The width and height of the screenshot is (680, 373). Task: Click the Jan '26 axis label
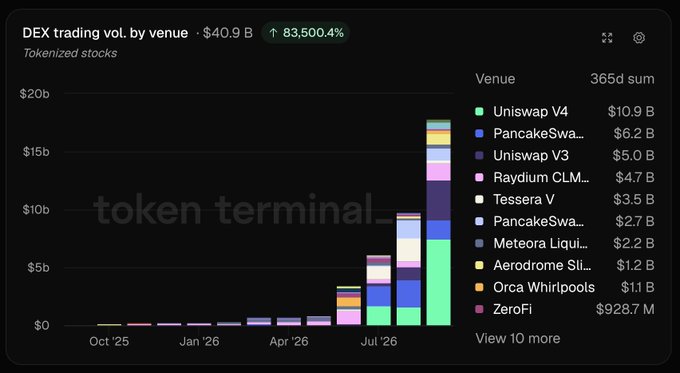[199, 342]
